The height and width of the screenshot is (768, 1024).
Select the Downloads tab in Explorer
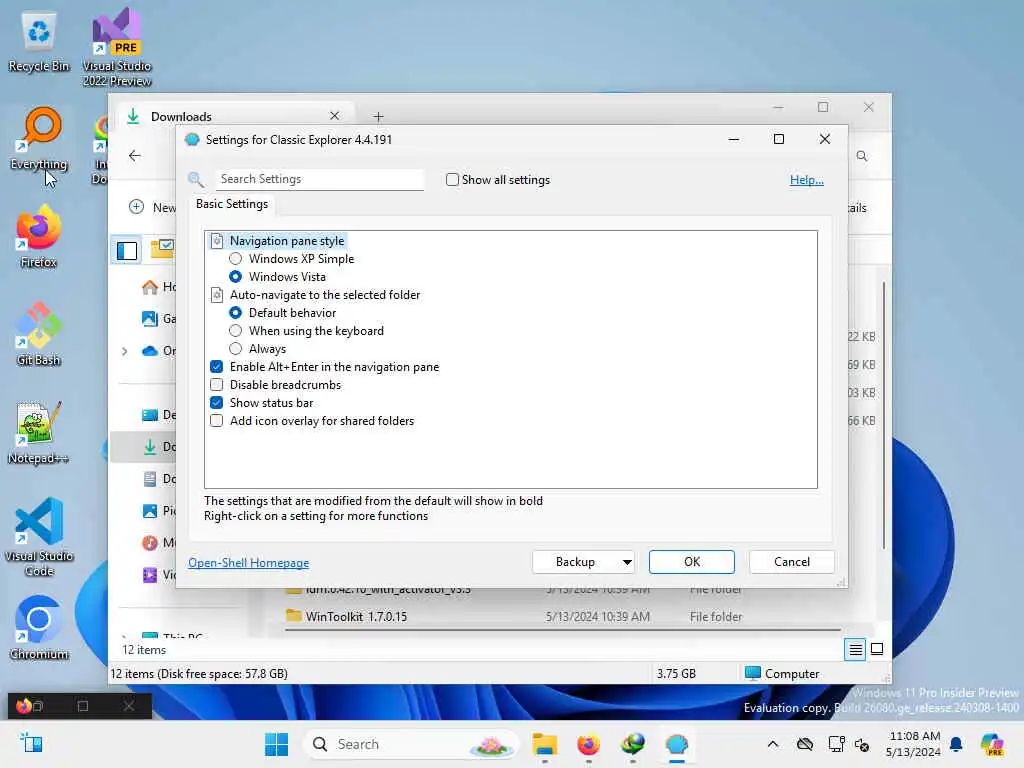tap(235, 116)
